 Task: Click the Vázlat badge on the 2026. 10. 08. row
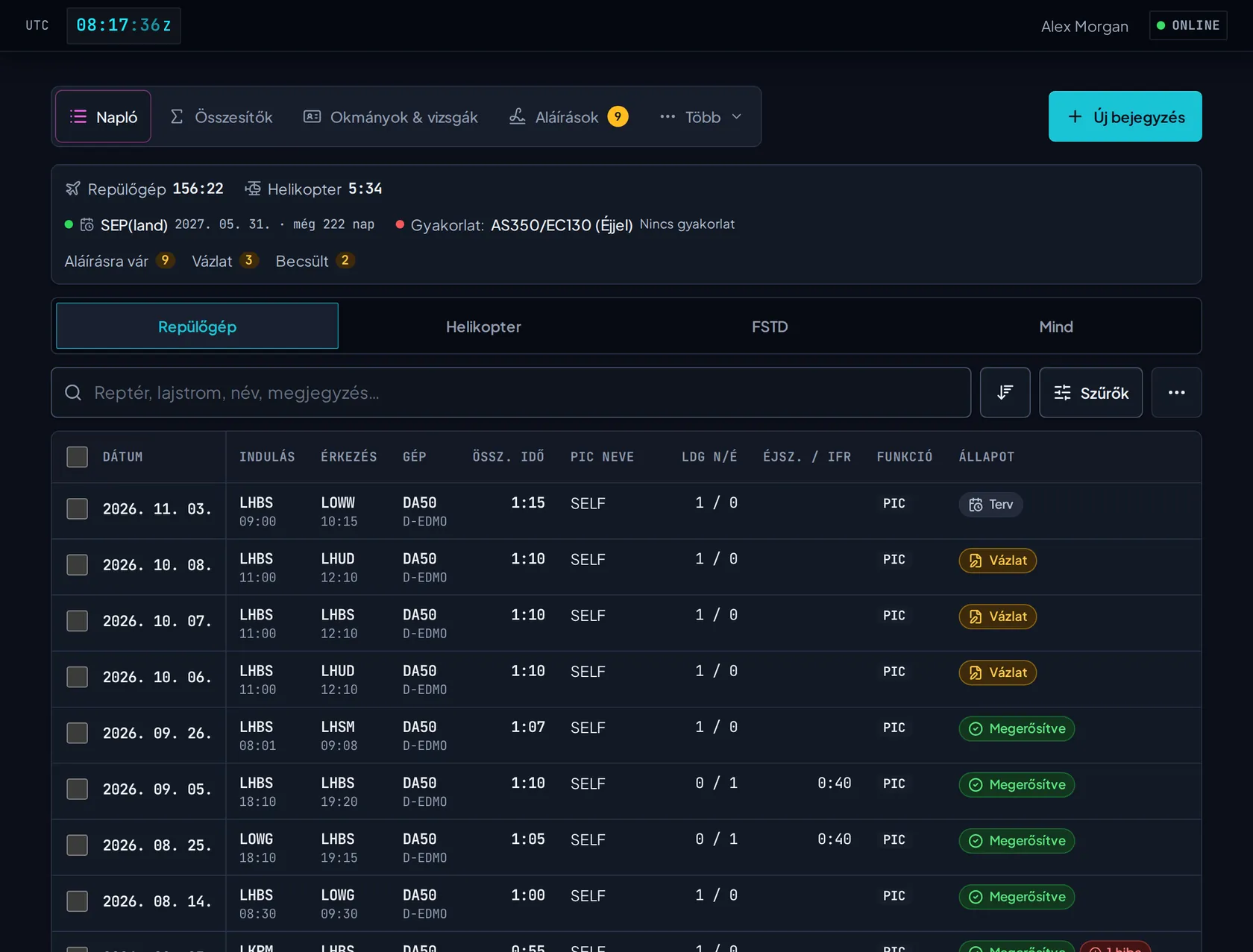pos(997,561)
